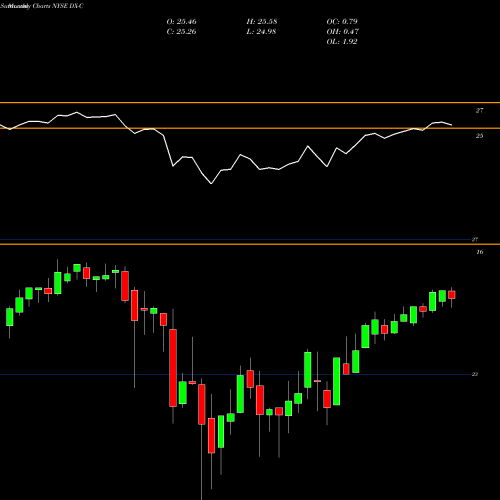This screenshot has width=500, height=500.
Task: Click the tallest red candlestick body
Action: 173,368
